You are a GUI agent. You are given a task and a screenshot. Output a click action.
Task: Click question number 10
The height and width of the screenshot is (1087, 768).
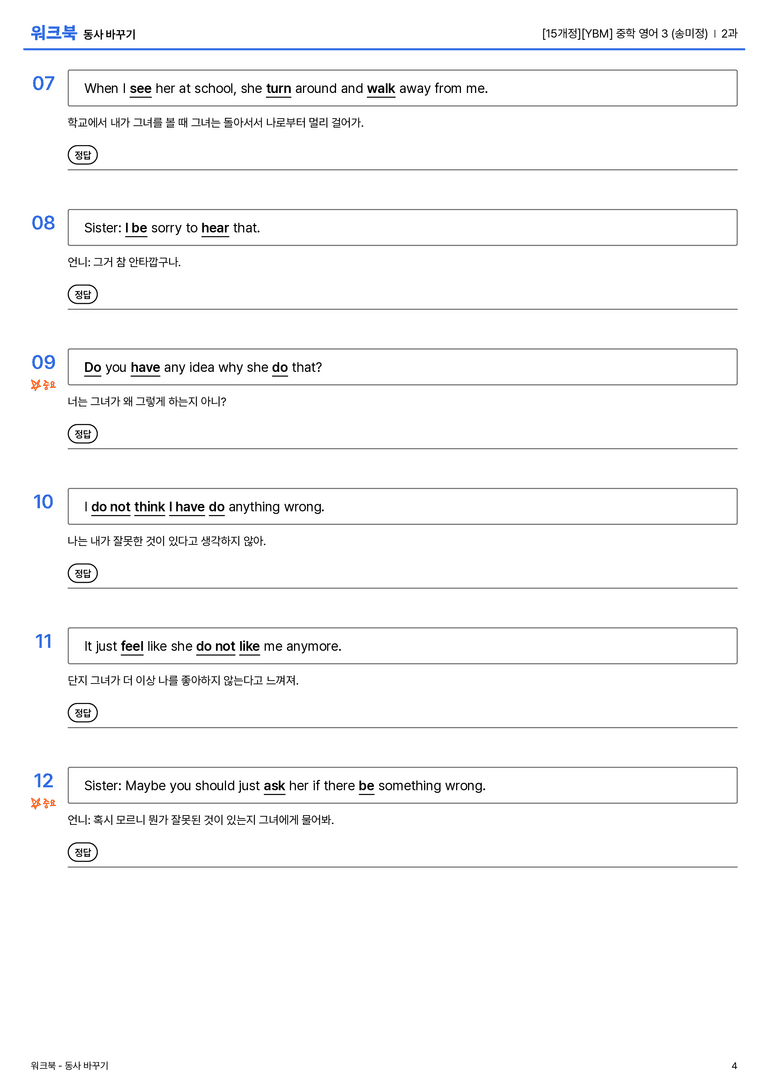point(43,501)
